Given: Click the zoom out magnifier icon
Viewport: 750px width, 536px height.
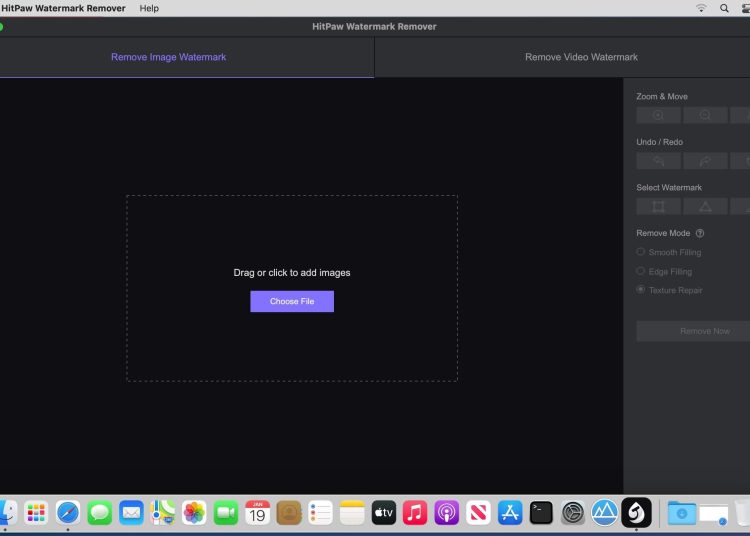Looking at the screenshot, I should [705, 115].
